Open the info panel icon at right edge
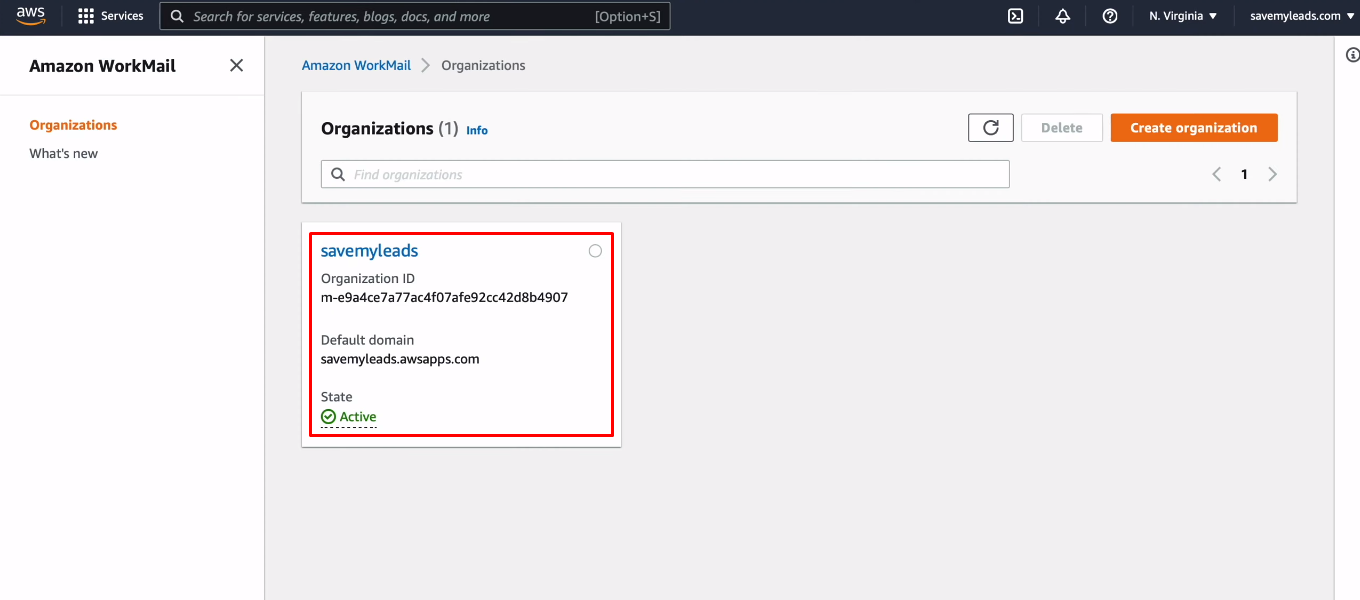This screenshot has width=1360, height=600. click(x=1353, y=55)
